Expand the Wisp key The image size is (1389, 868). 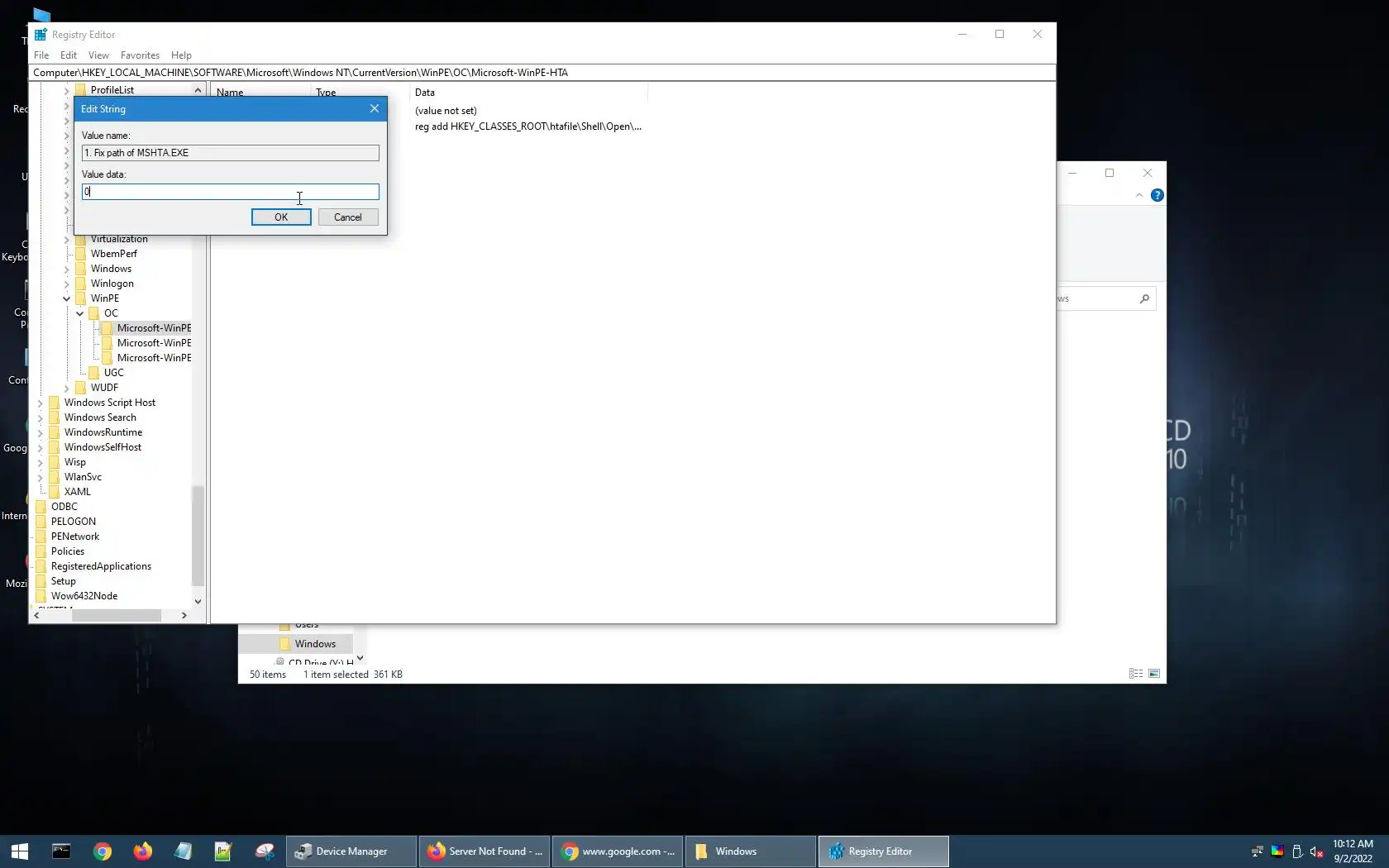(41, 462)
